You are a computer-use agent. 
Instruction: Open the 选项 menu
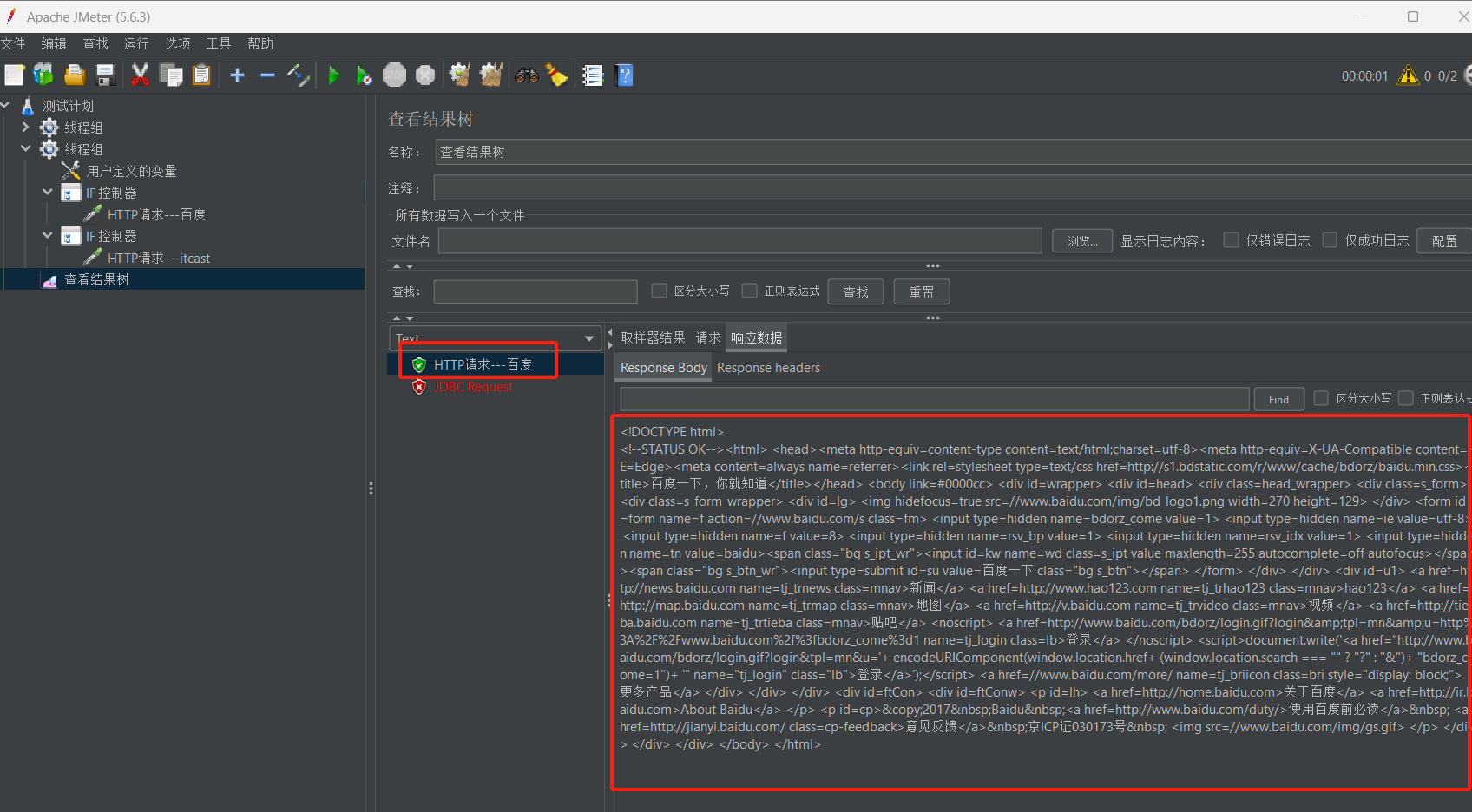[178, 43]
